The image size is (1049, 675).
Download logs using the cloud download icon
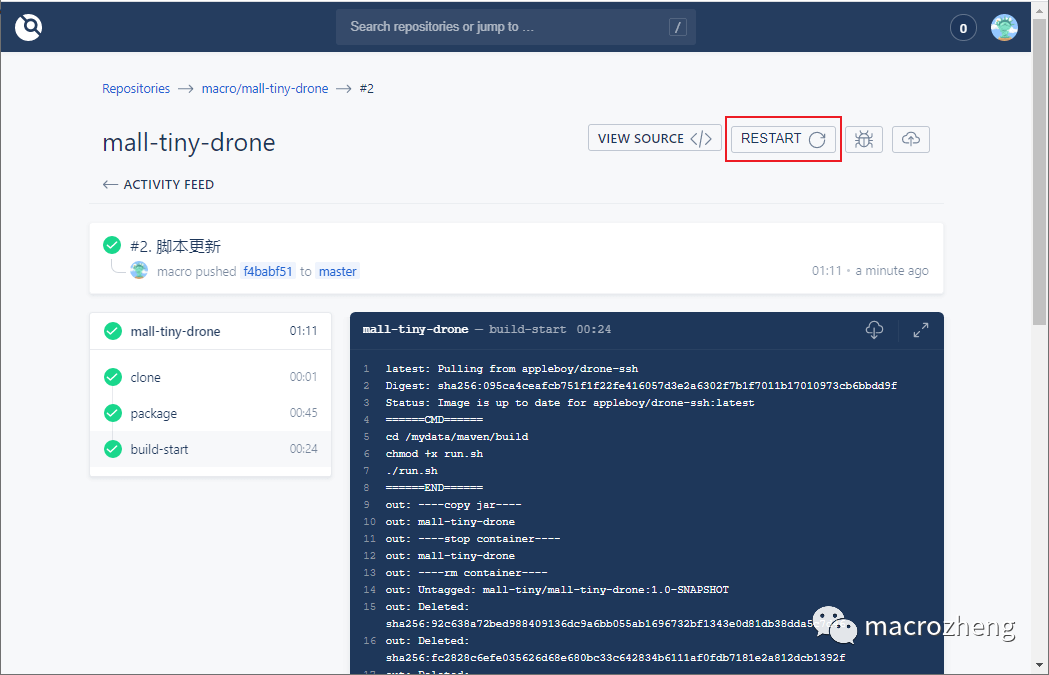tap(874, 329)
